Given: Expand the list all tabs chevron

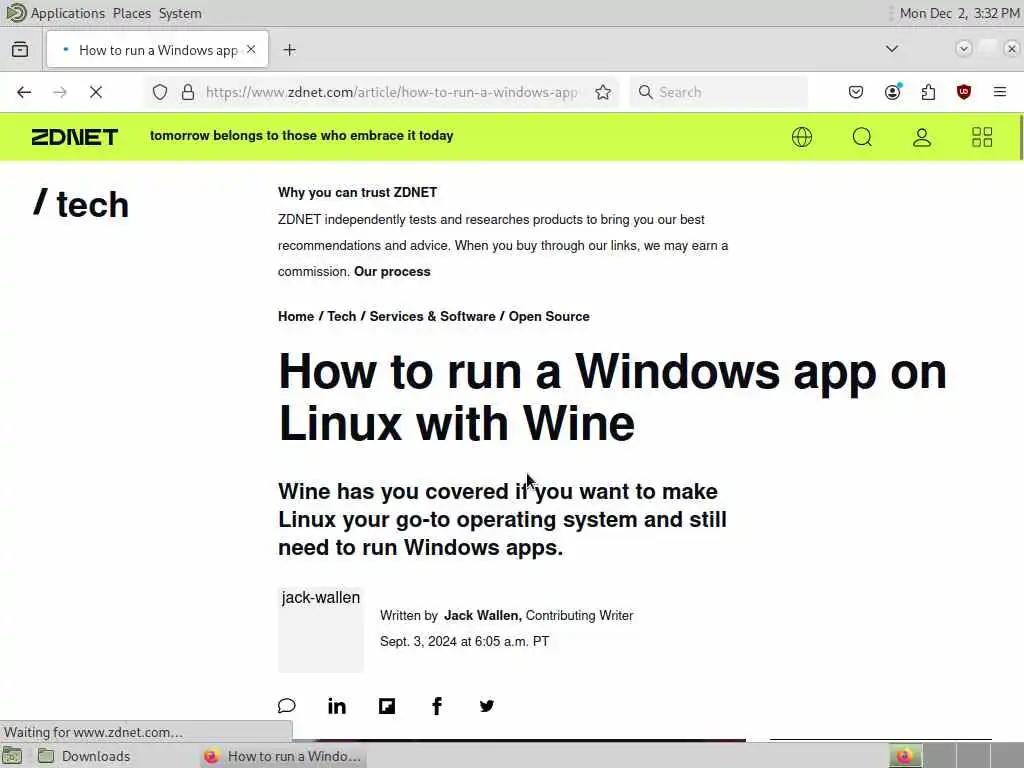Looking at the screenshot, I should [x=892, y=49].
